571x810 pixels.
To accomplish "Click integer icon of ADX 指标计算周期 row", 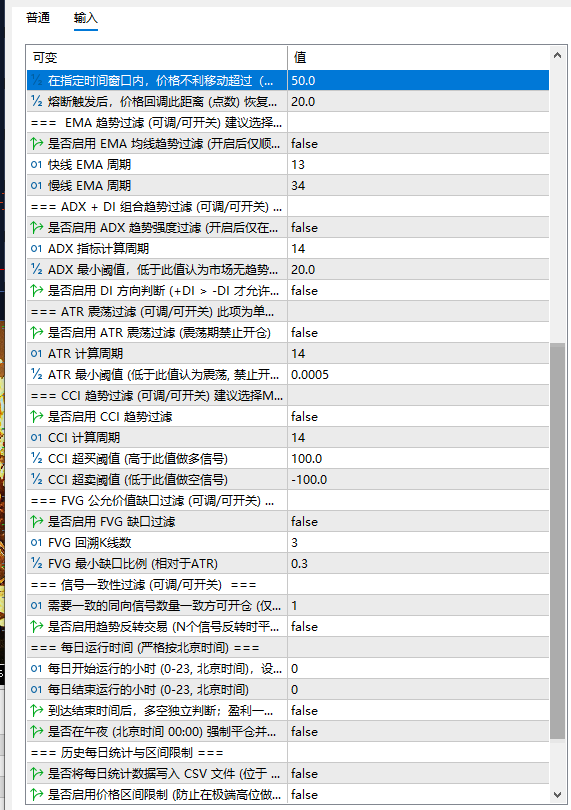I will [36, 248].
